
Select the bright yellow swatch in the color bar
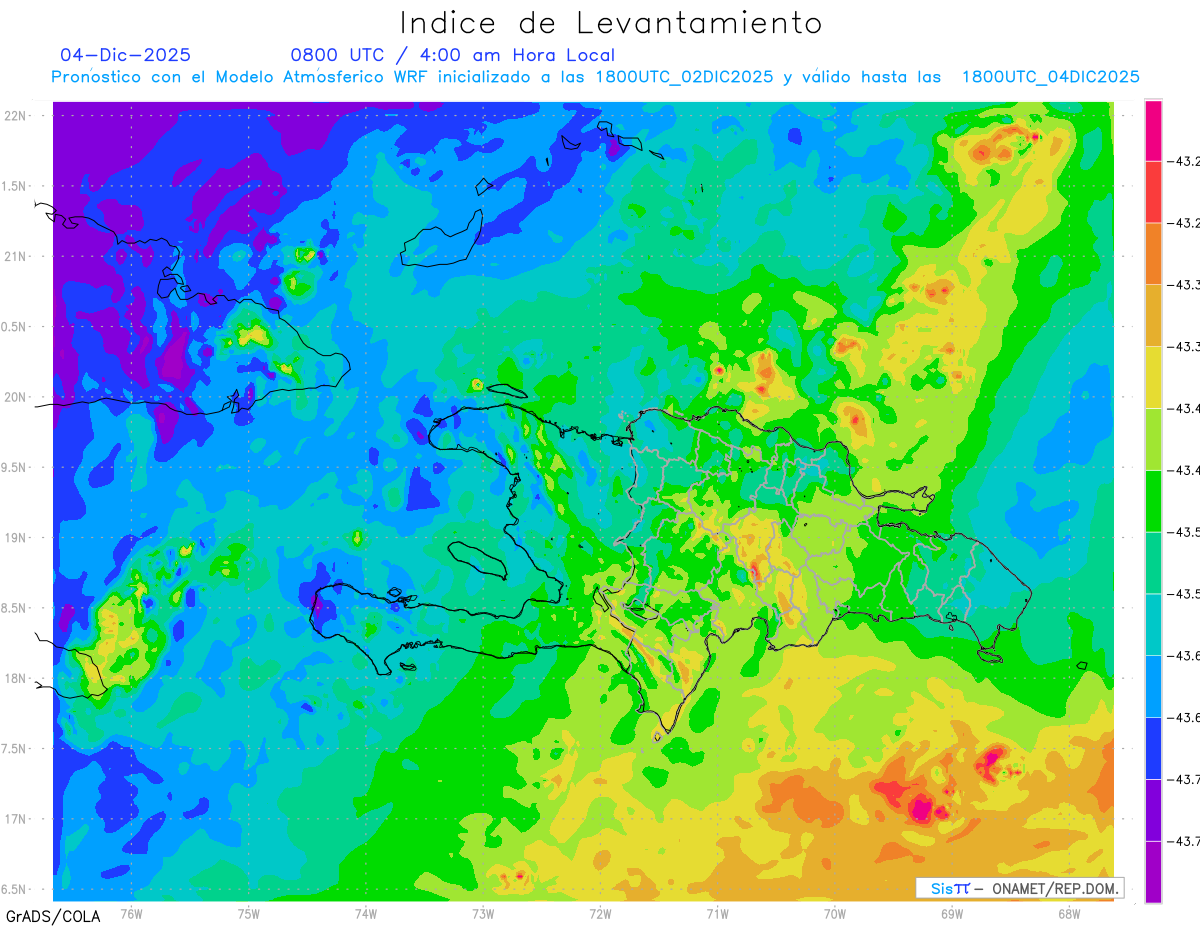click(1153, 377)
